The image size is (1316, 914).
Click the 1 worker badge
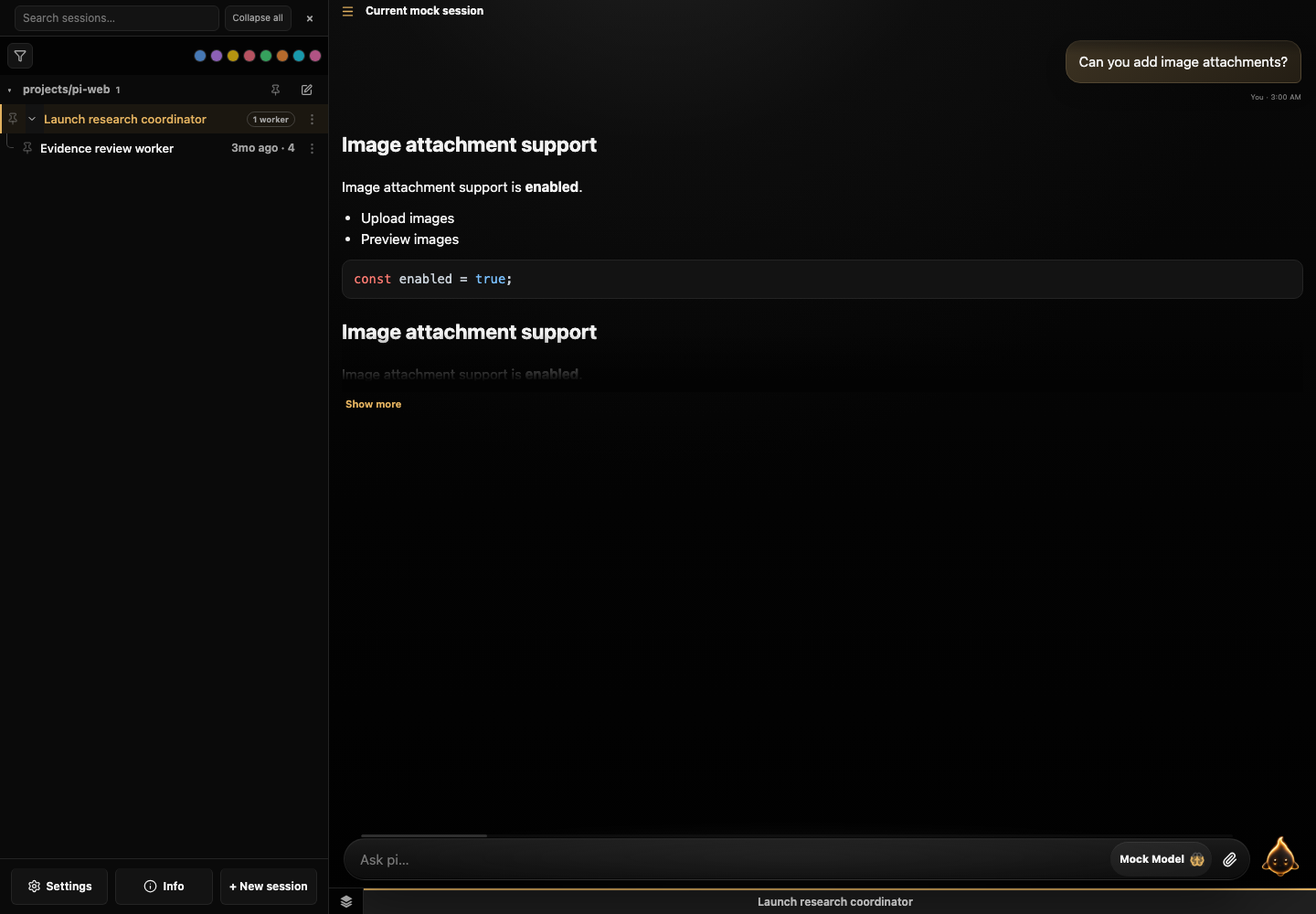click(x=271, y=120)
